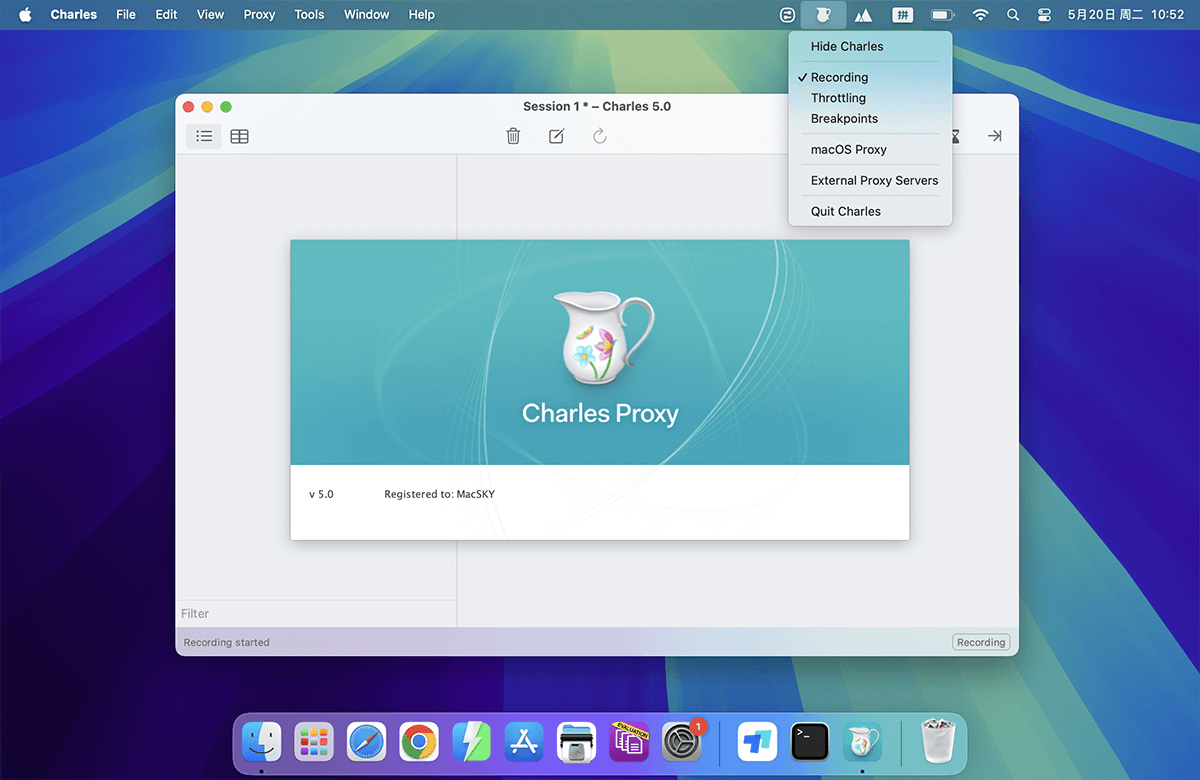Open the Charles application menu
Screen dimensions: 1200x780
click(x=74, y=15)
